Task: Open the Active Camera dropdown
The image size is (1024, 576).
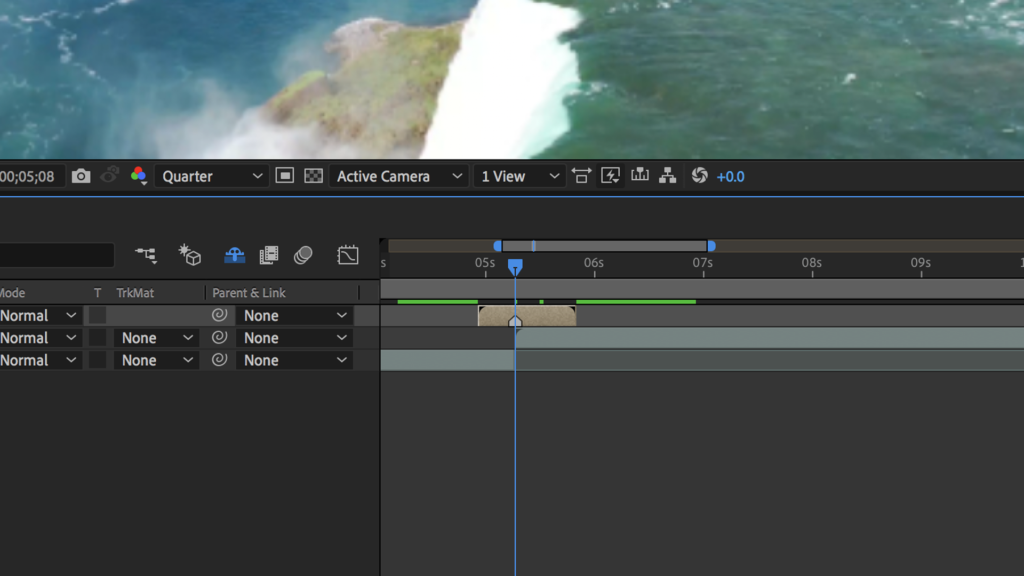Action: (399, 176)
